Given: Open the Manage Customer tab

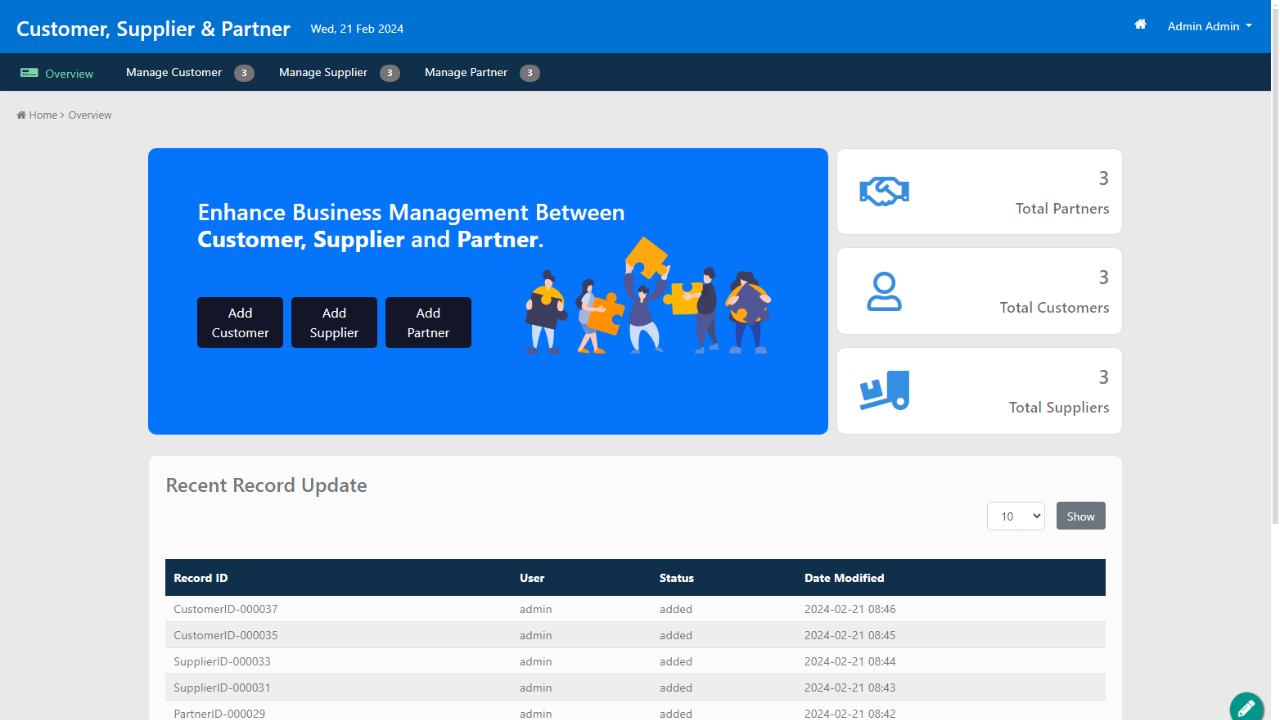Looking at the screenshot, I should point(174,73).
